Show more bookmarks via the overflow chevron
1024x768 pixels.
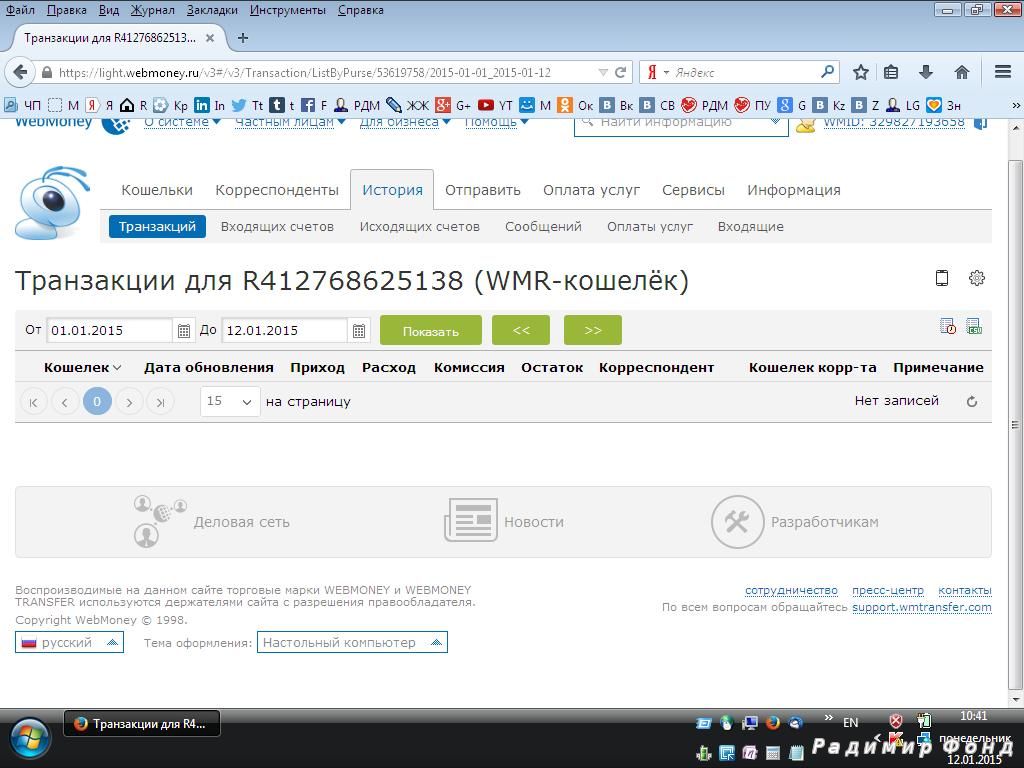click(x=1016, y=105)
